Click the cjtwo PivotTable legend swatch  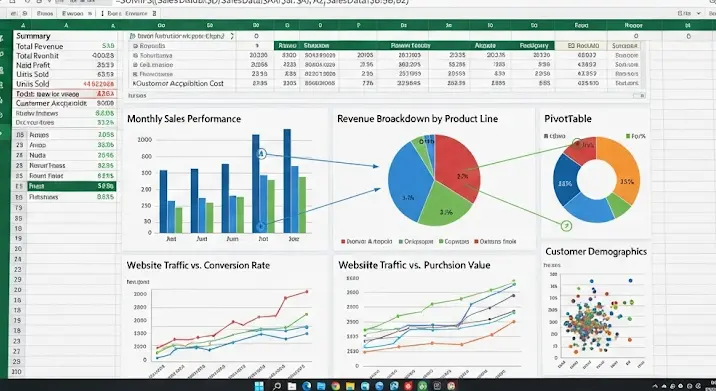coord(546,136)
